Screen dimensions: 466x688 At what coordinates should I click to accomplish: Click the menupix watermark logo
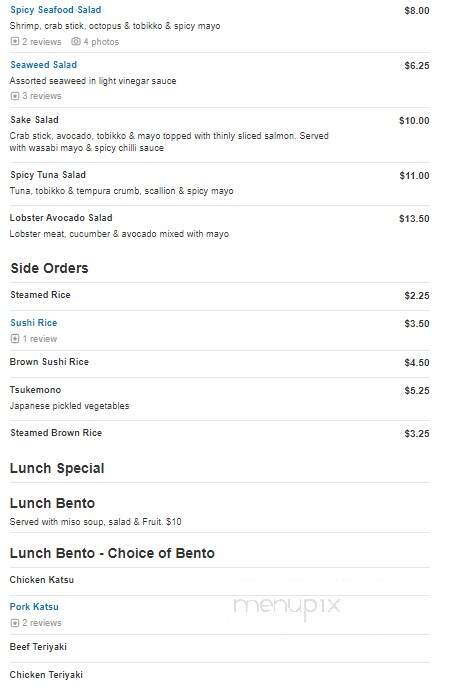pyautogui.click(x=287, y=606)
